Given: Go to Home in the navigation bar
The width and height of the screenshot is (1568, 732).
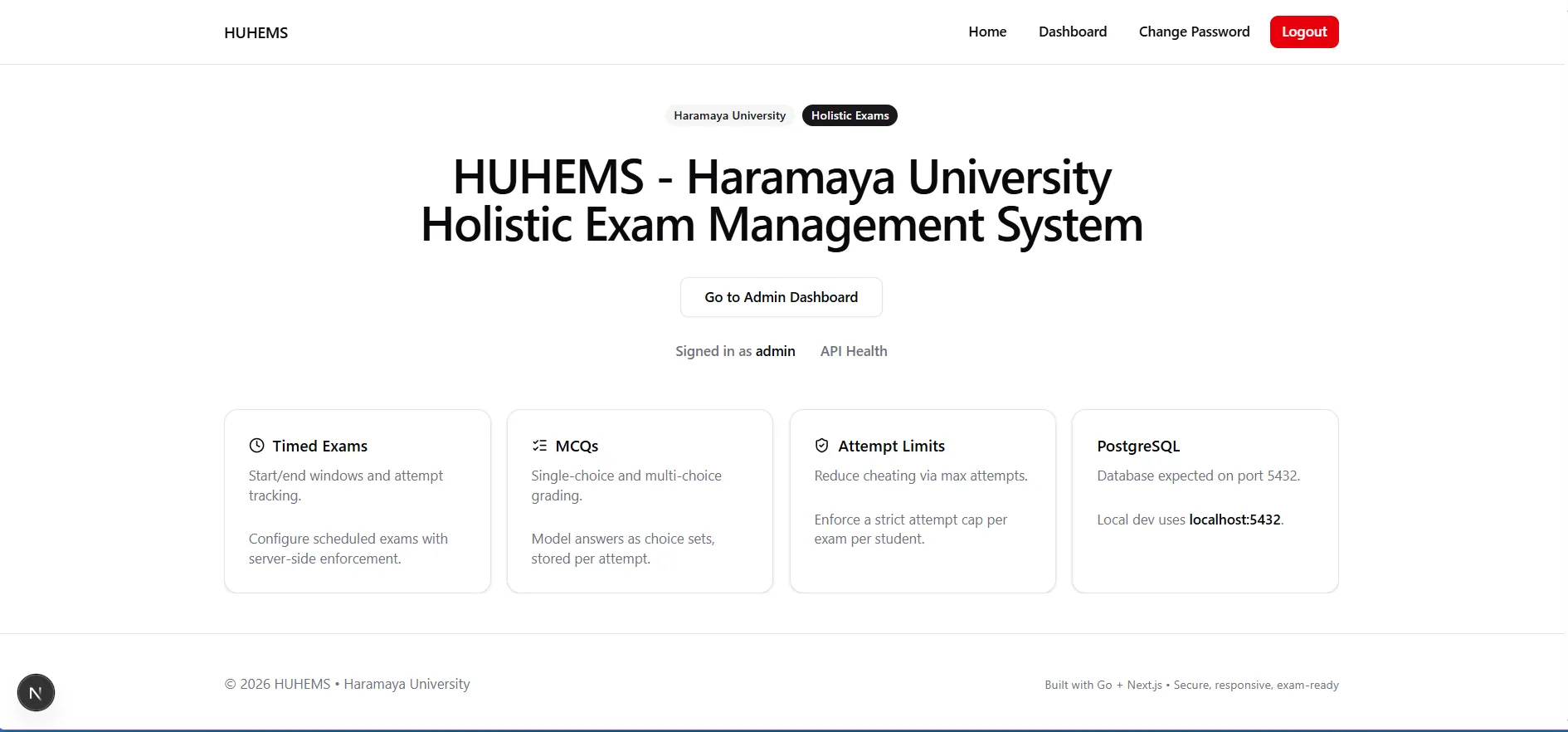Looking at the screenshot, I should tap(987, 32).
